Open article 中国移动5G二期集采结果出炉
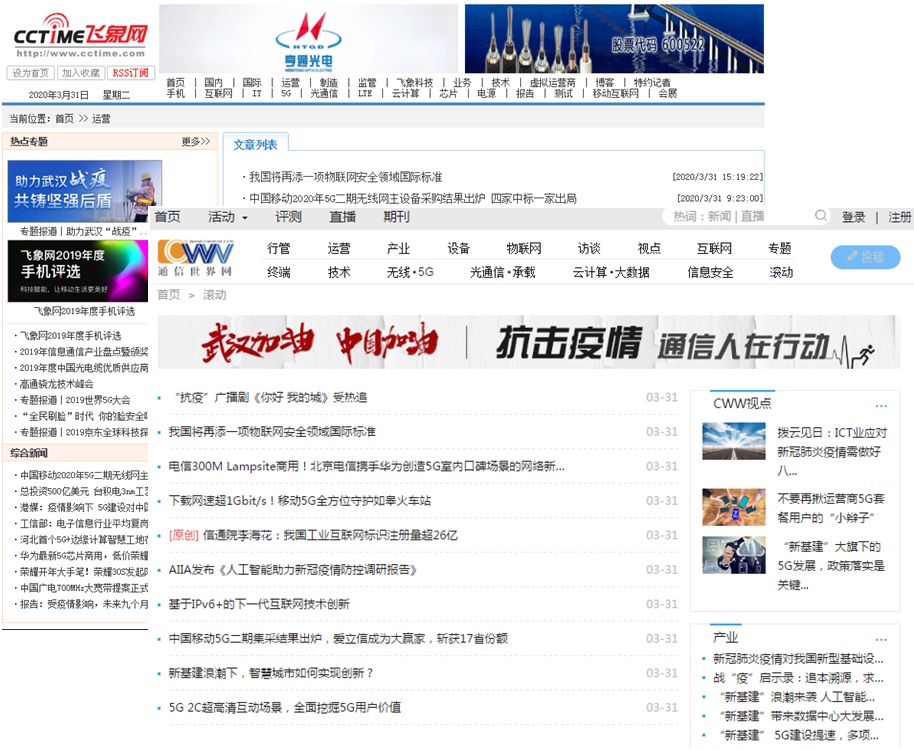914x750 pixels. click(338, 638)
